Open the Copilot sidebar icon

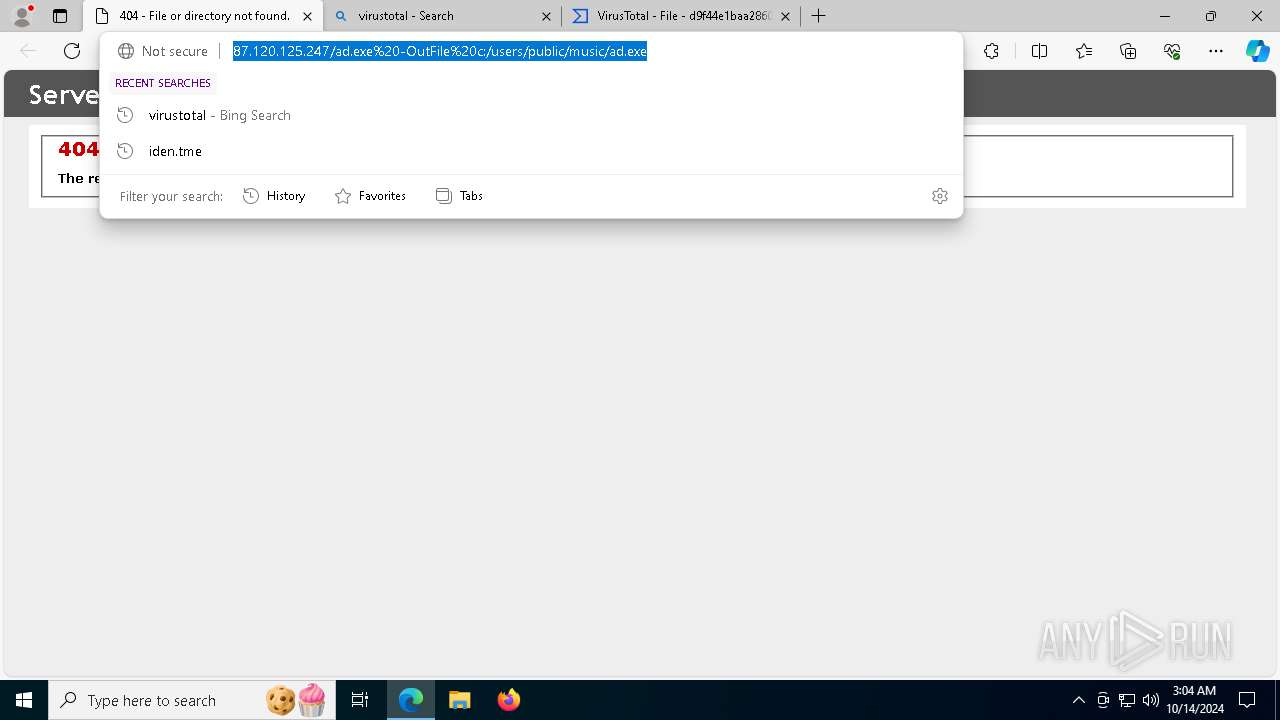point(1257,51)
